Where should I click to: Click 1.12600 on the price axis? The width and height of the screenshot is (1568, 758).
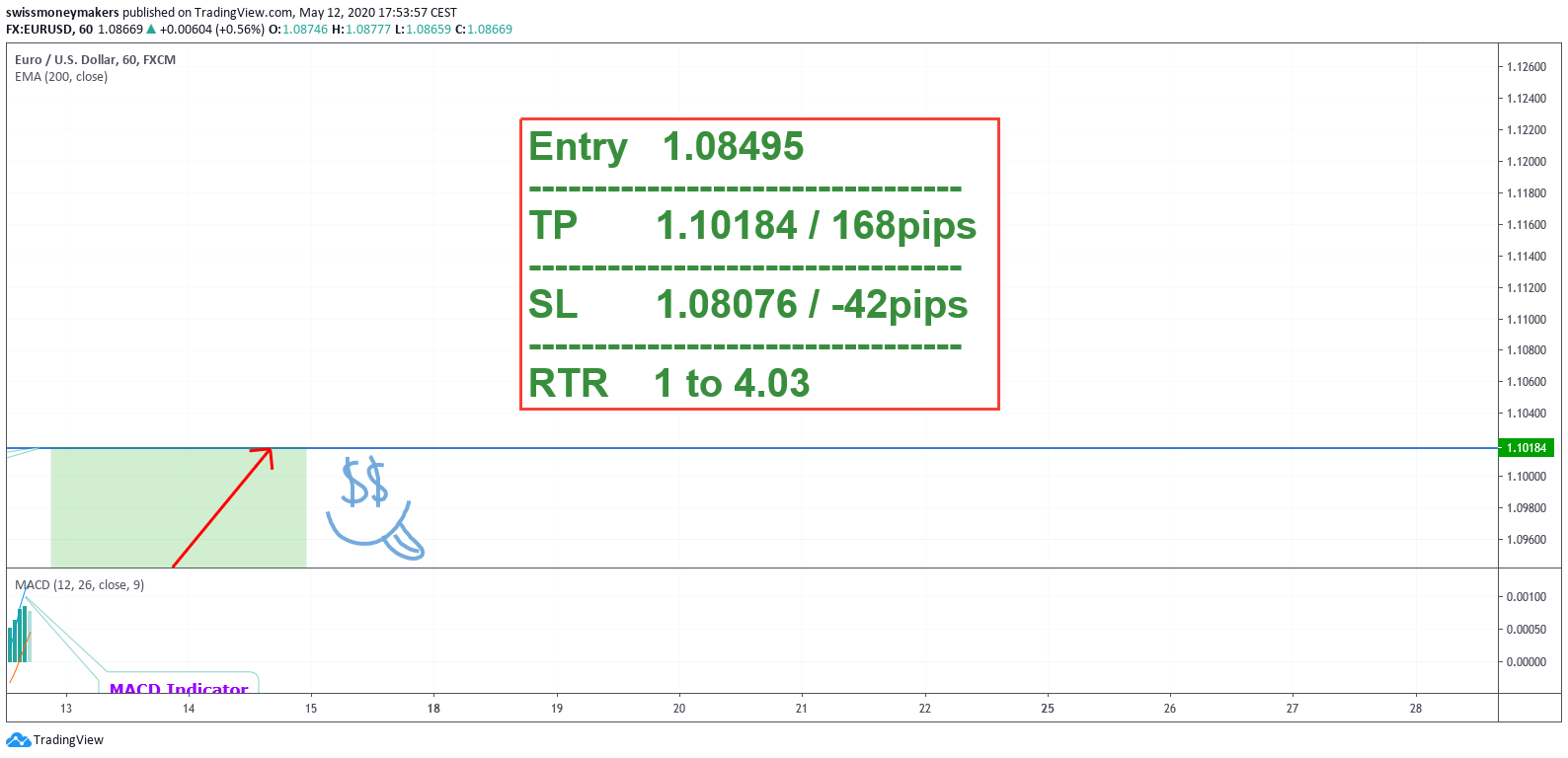click(1527, 67)
